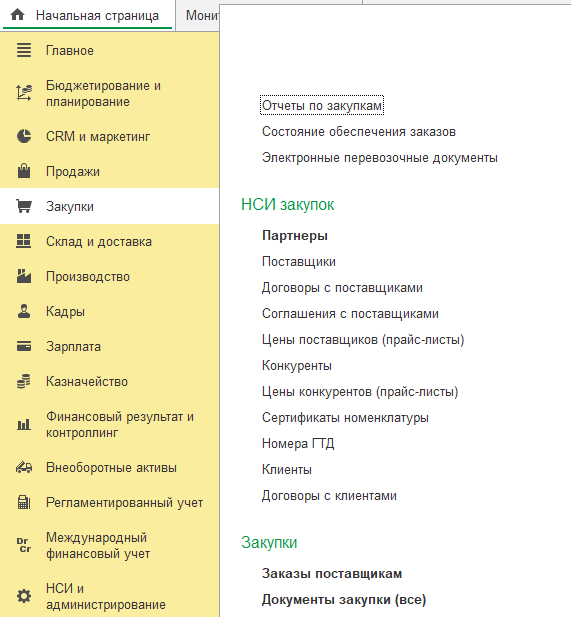Click the Бюджетирование и планирование chart icon
This screenshot has height=617, width=571.
pos(24,93)
